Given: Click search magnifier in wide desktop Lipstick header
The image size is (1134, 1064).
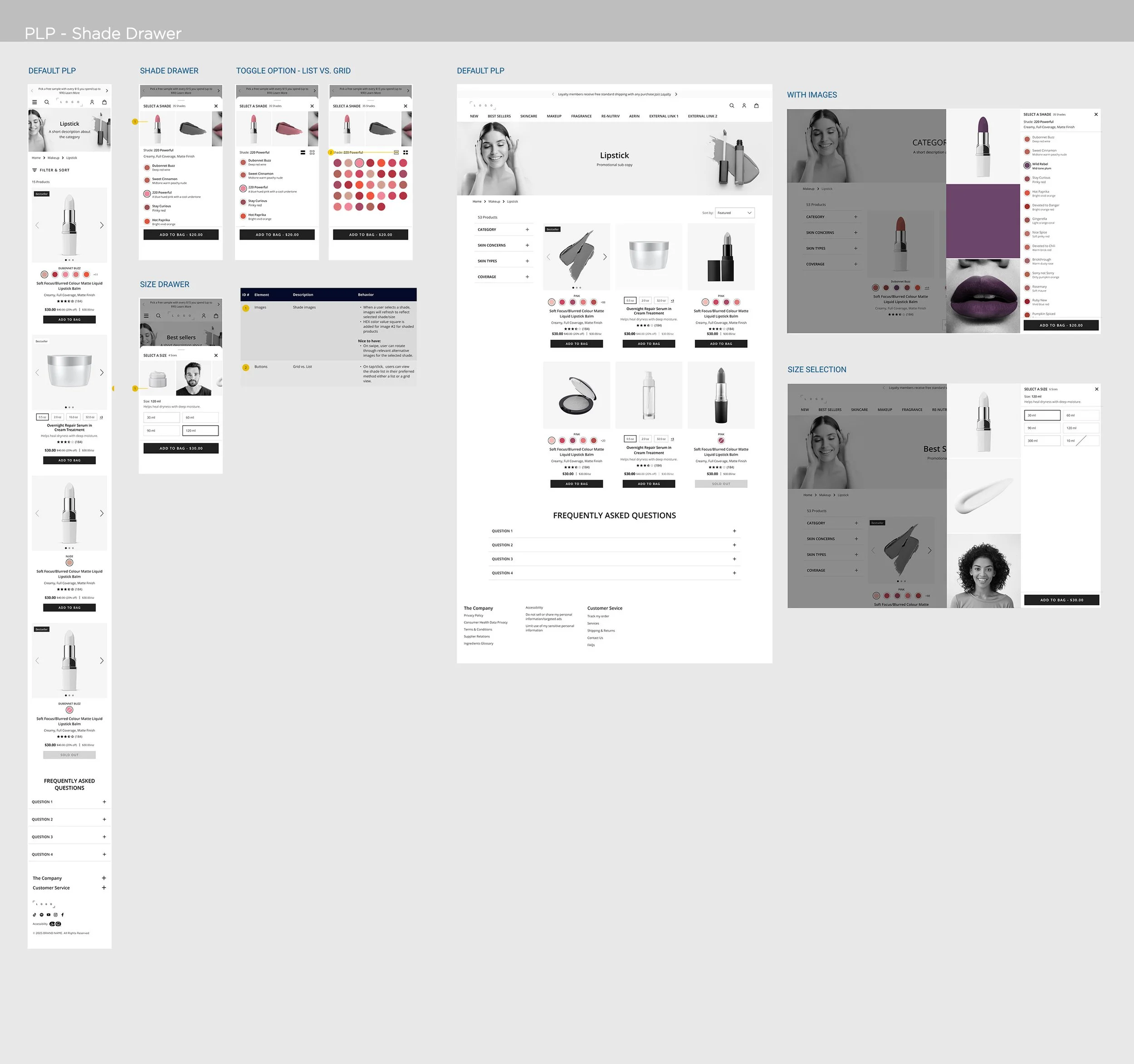Looking at the screenshot, I should coord(731,106).
